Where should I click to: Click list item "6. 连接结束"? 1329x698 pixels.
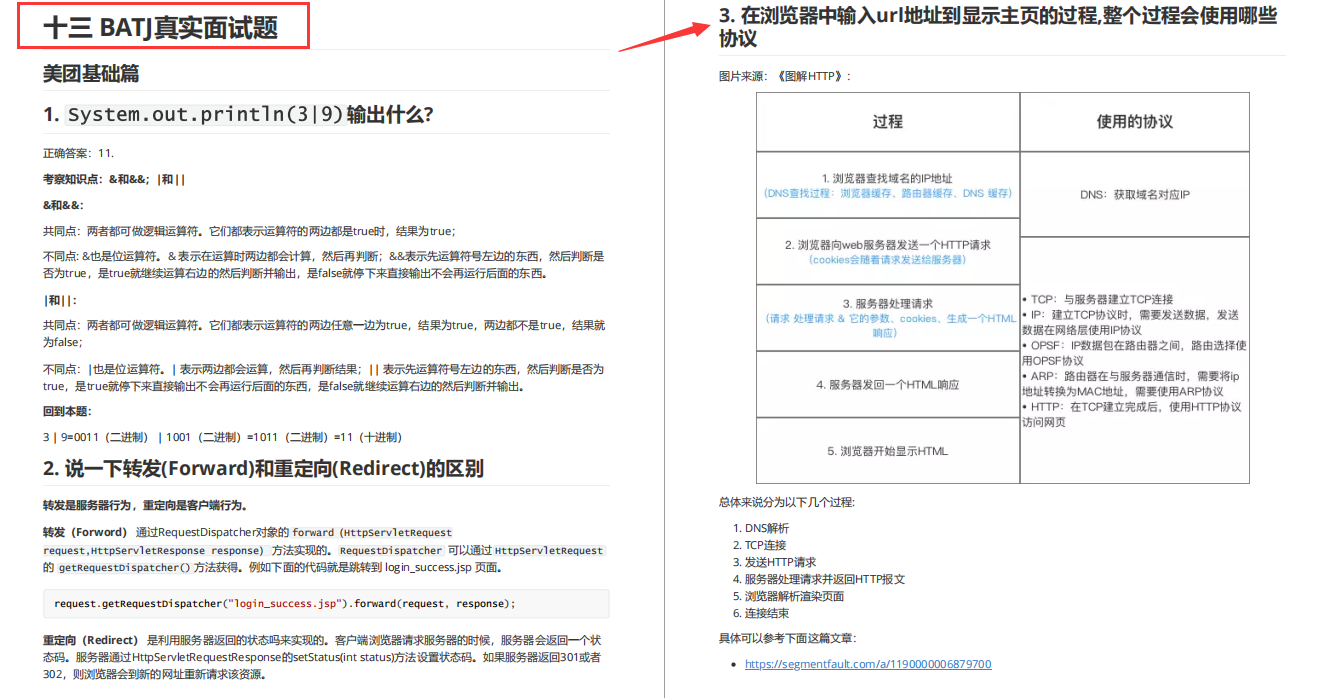point(761,613)
